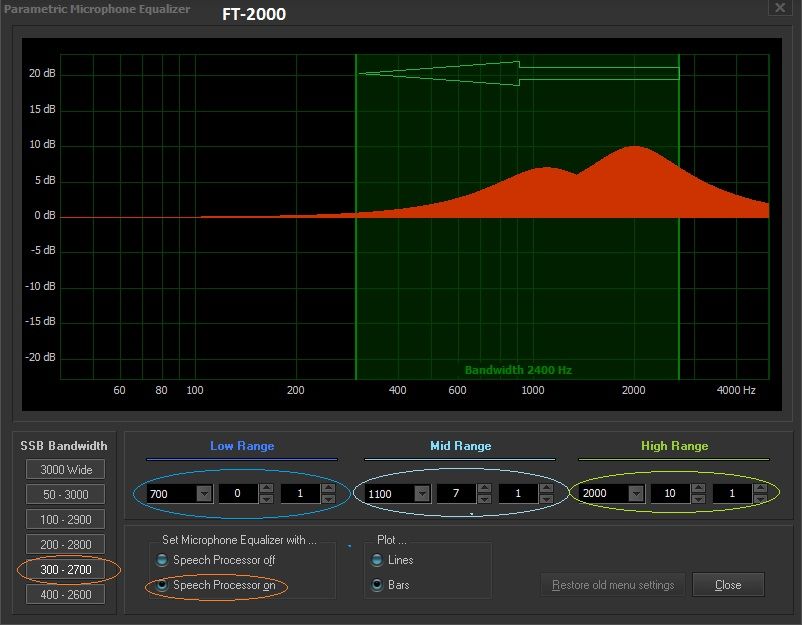Increase the High Range bandwidth stepper
The width and height of the screenshot is (802, 625).
[760, 488]
